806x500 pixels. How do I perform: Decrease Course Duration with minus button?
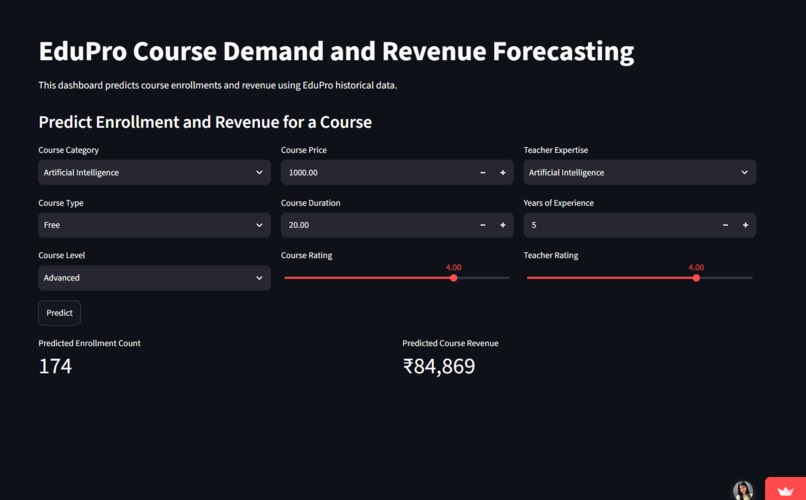pyautogui.click(x=483, y=225)
